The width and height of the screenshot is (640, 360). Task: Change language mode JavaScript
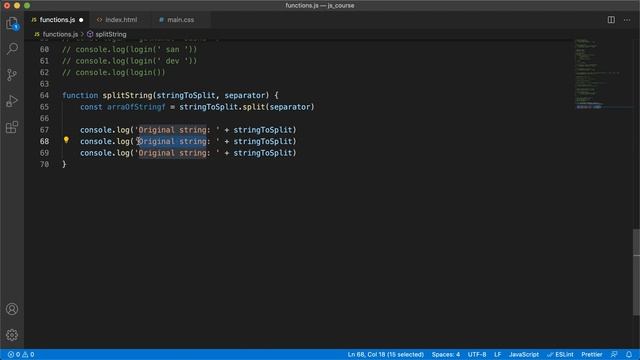(x=524, y=354)
